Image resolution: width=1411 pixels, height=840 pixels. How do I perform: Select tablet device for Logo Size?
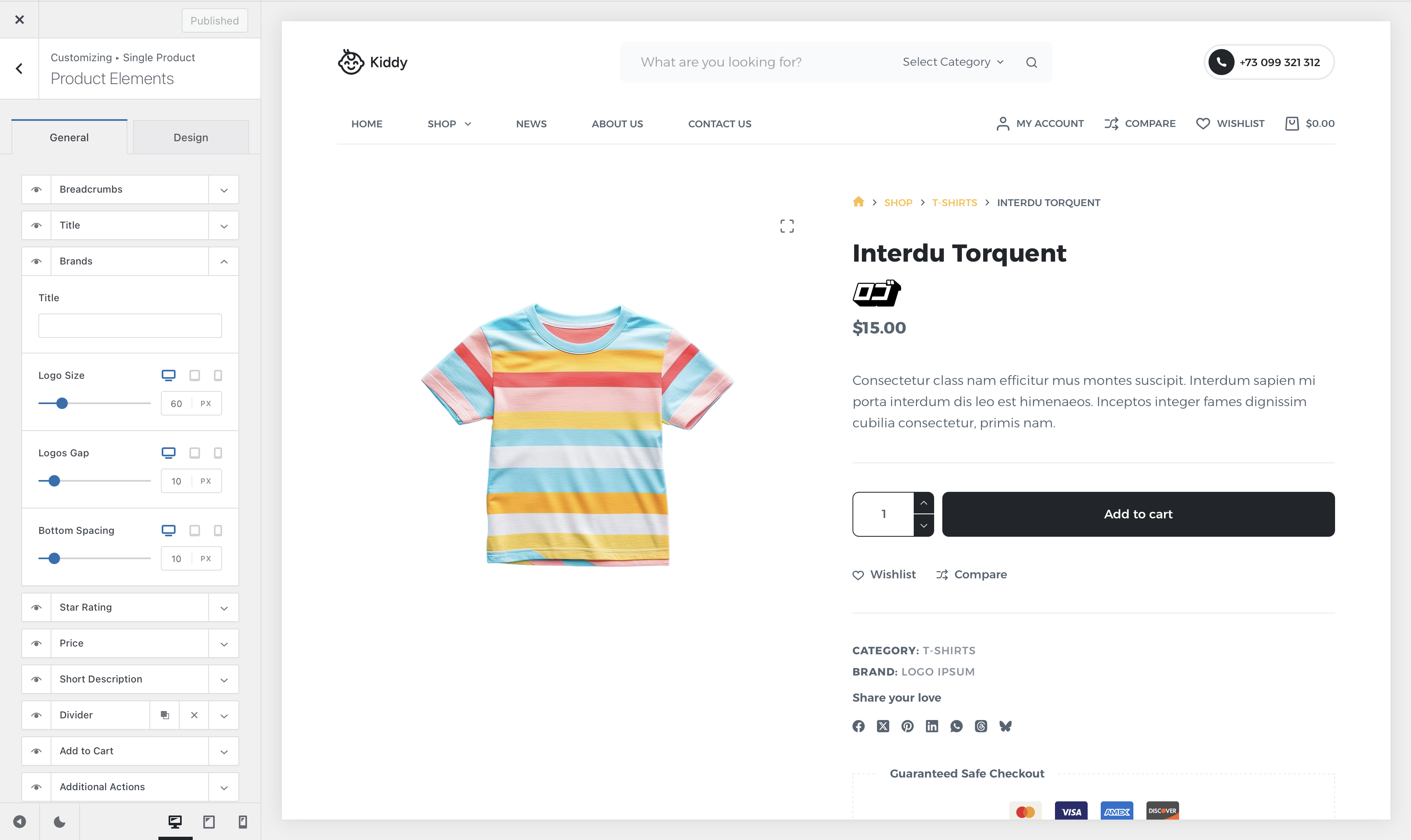pos(194,375)
